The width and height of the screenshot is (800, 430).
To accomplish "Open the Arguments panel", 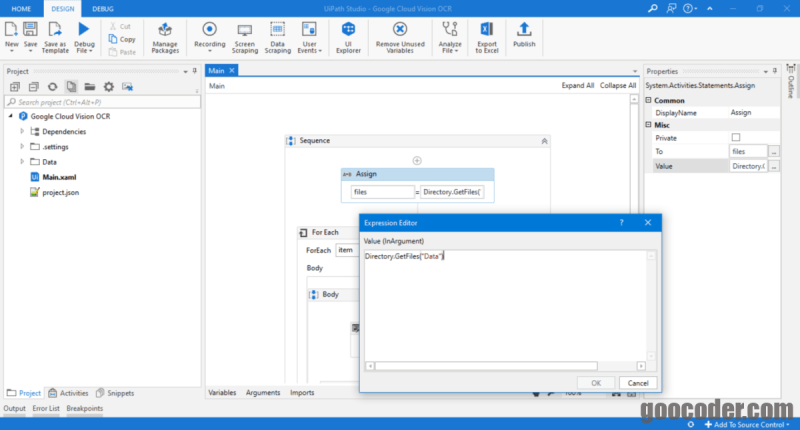I will tap(263, 392).
